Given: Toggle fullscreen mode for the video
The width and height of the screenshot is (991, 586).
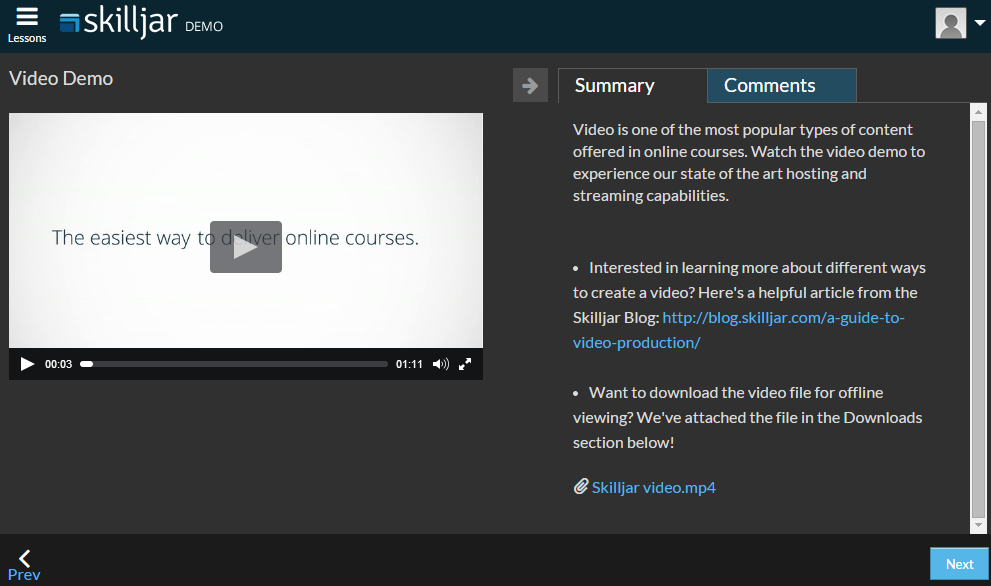Looking at the screenshot, I should coord(465,364).
